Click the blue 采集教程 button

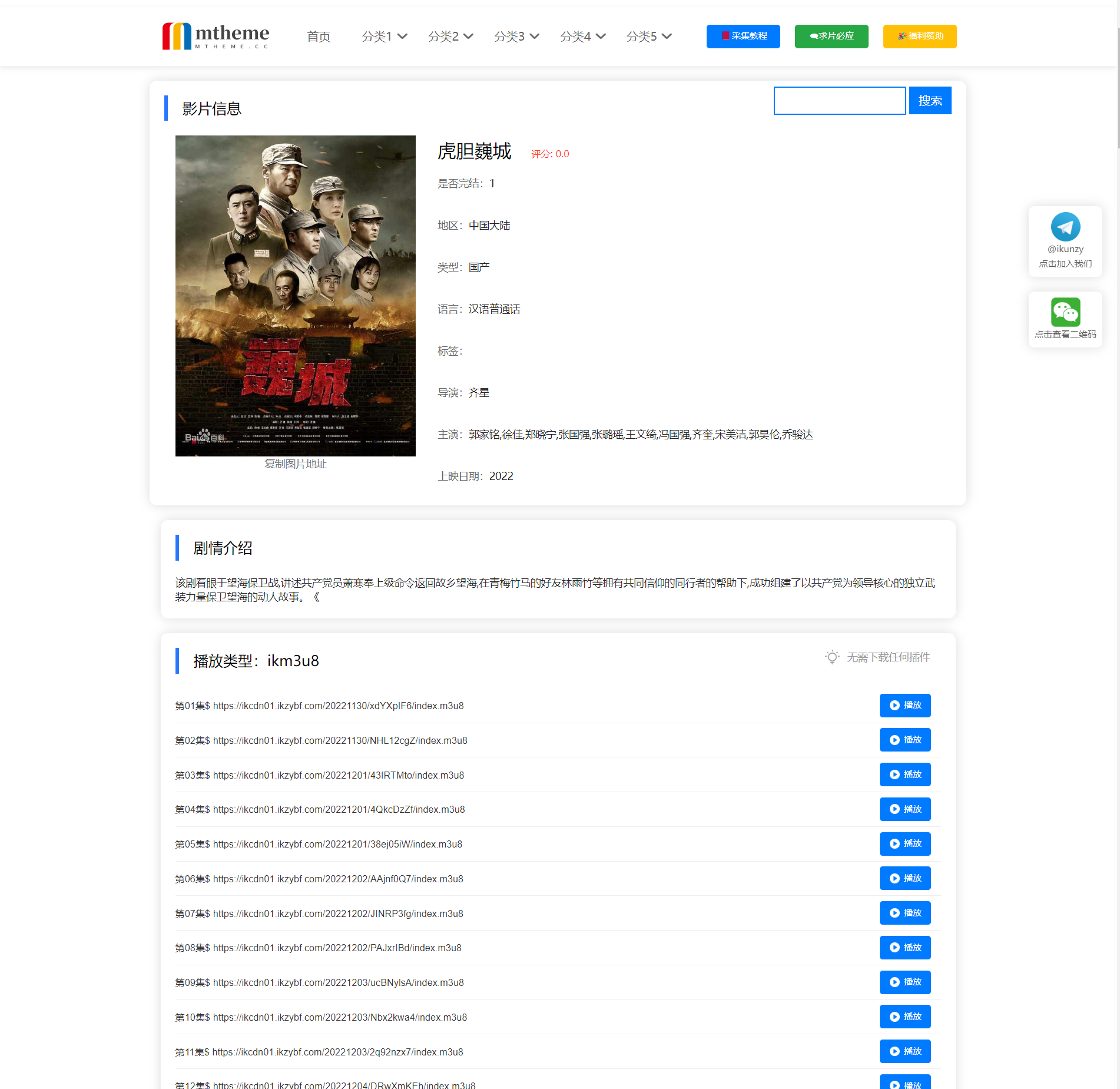[x=743, y=37]
